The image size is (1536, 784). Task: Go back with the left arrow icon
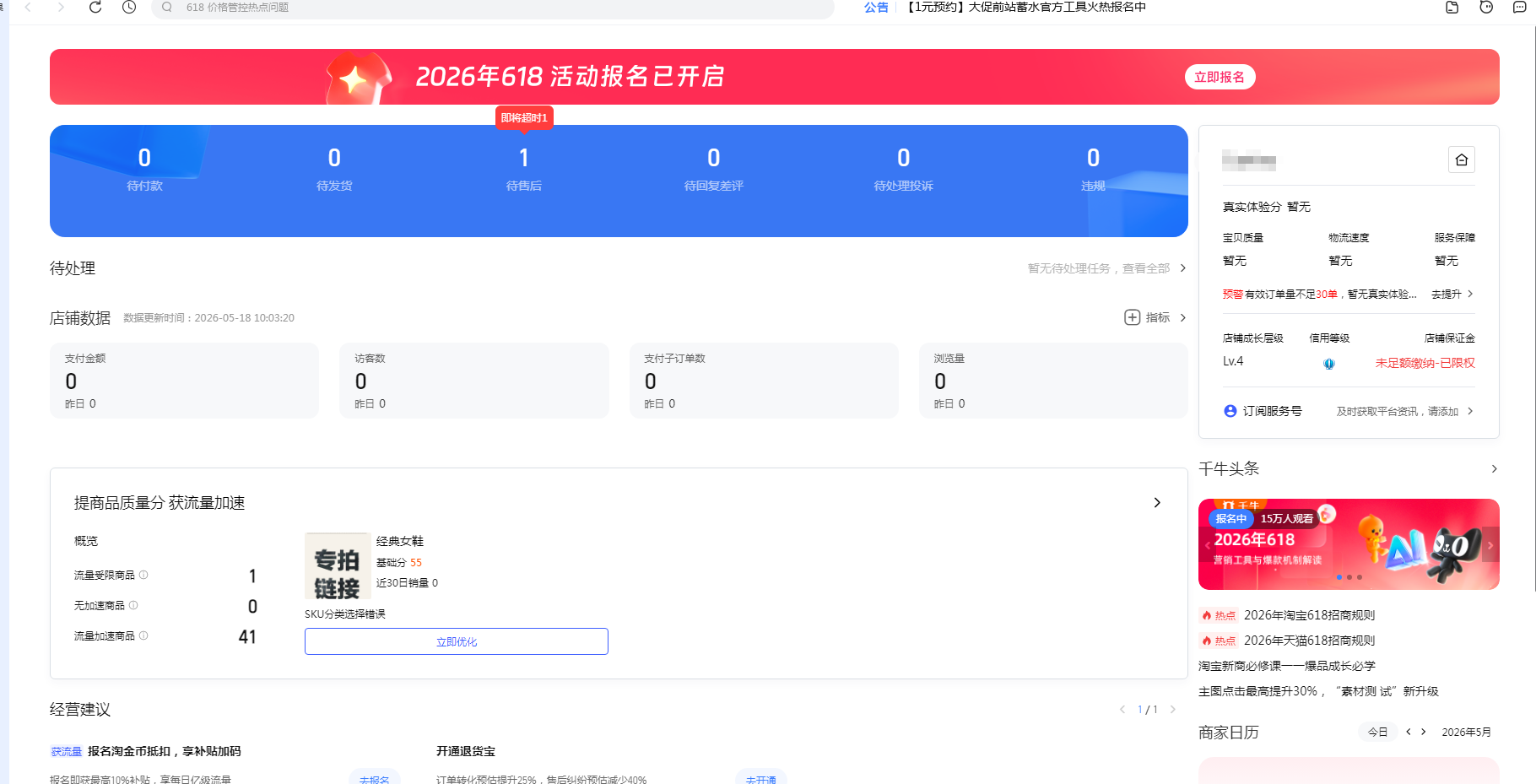[28, 7]
